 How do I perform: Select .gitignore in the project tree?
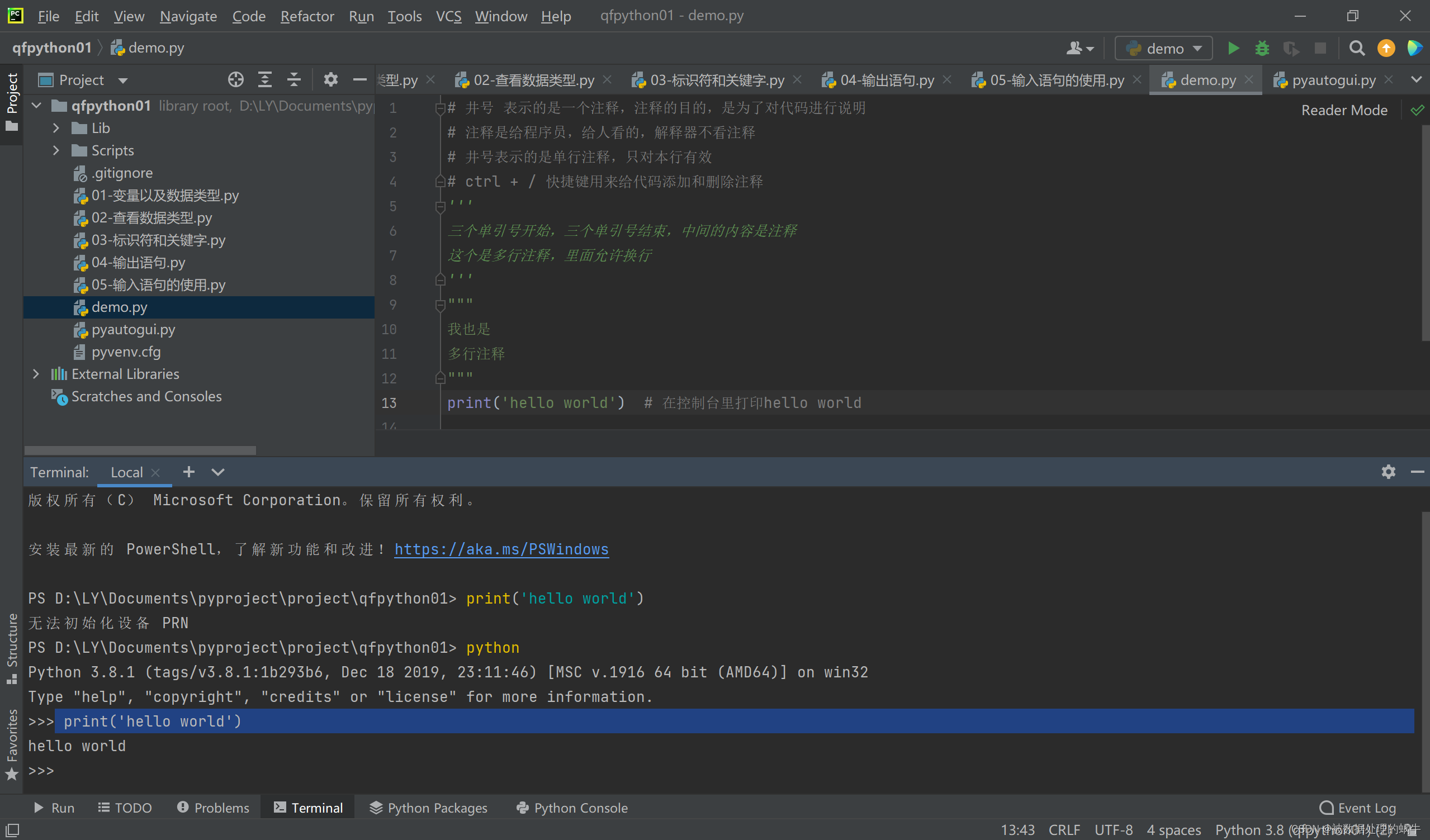[x=121, y=173]
